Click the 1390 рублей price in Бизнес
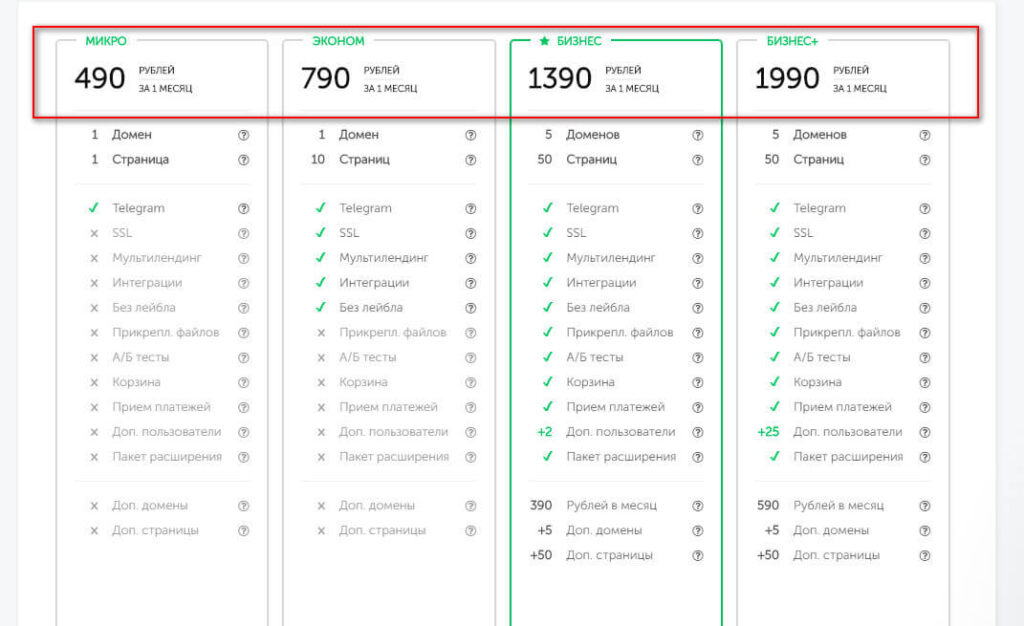The image size is (1024, 626). (x=560, y=78)
